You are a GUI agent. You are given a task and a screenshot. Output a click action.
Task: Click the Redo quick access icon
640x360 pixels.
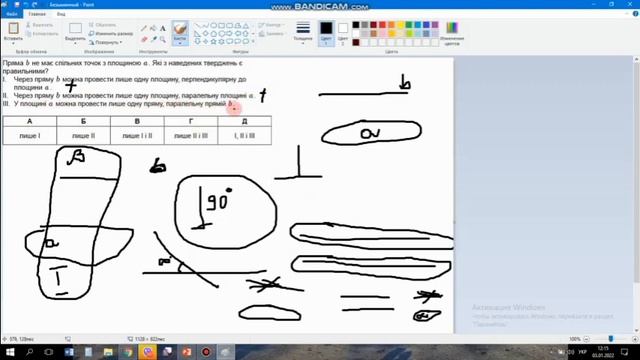point(35,4)
